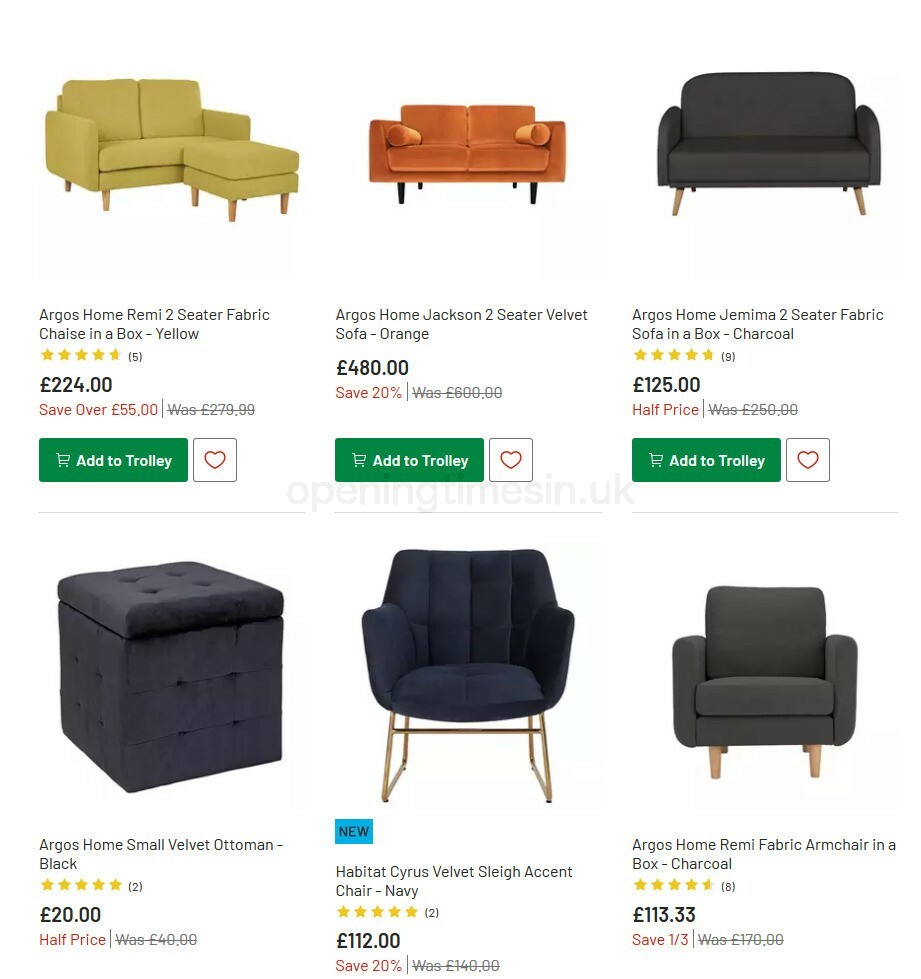
Task: Open the Jackson 2 Seater Velvet Sofa product link
Action: (x=461, y=324)
